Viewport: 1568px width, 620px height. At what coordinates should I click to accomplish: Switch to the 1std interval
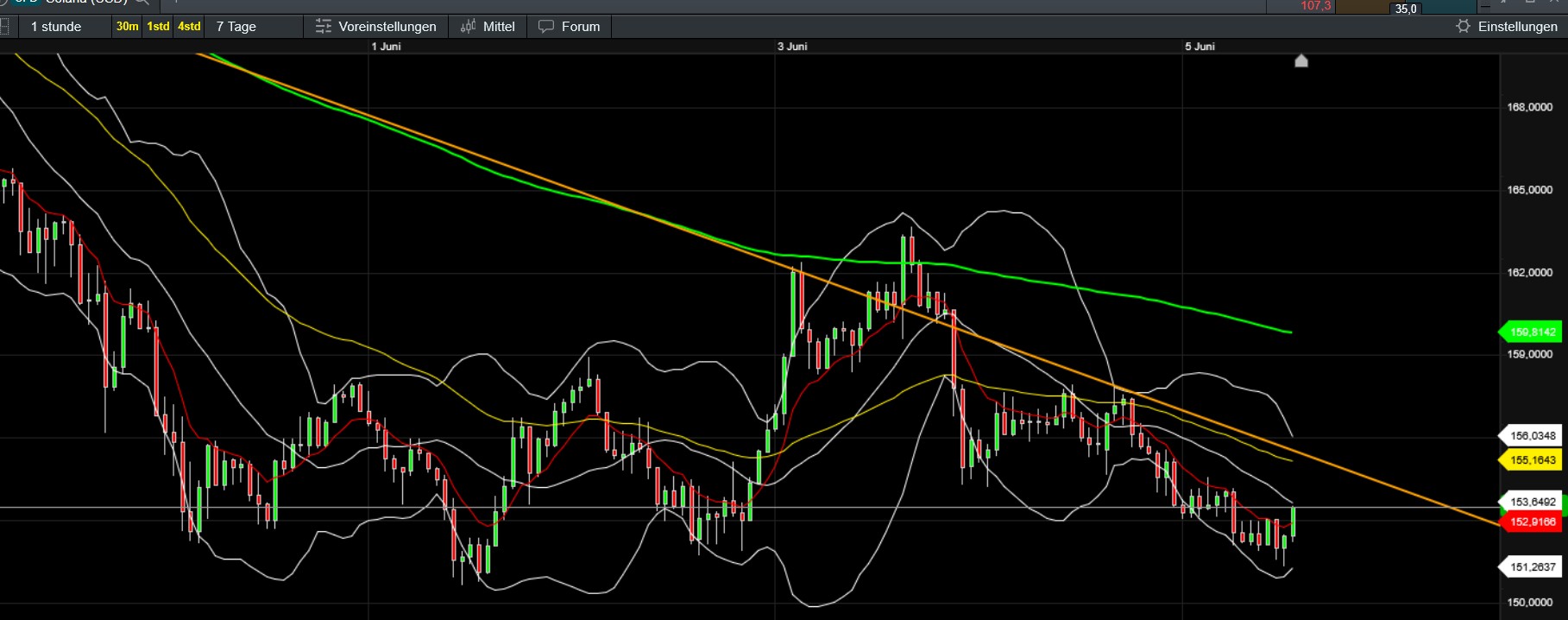(158, 27)
